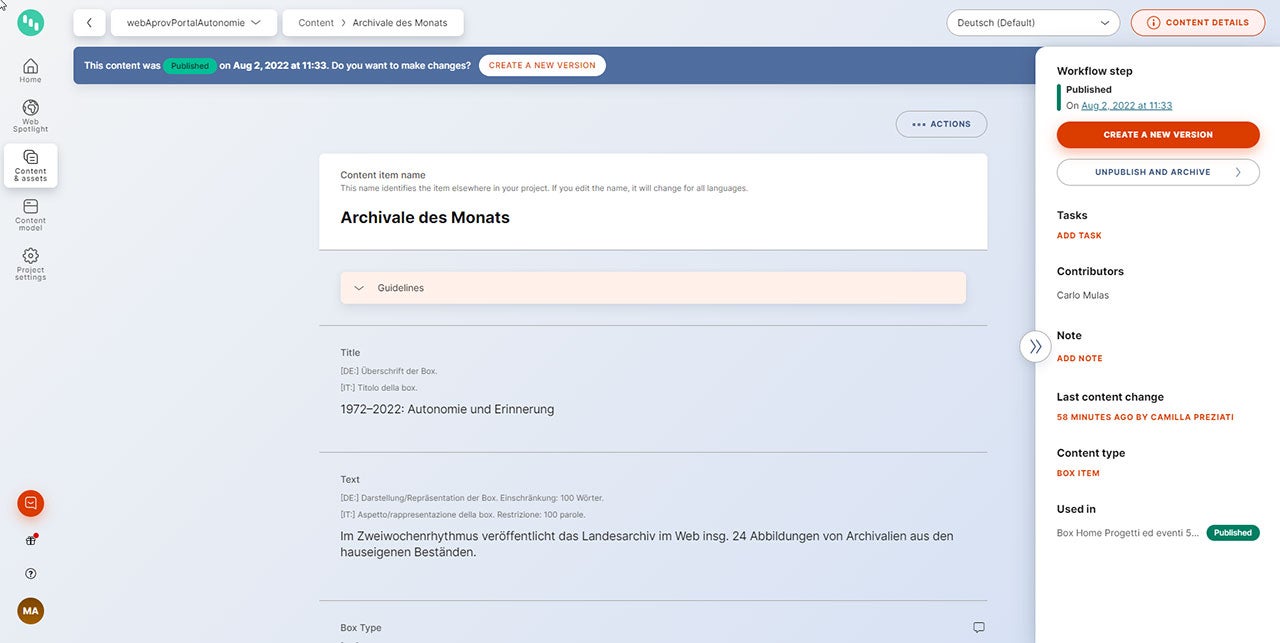
Task: Open the Deutsch (Default) language dropdown
Action: click(x=1032, y=22)
